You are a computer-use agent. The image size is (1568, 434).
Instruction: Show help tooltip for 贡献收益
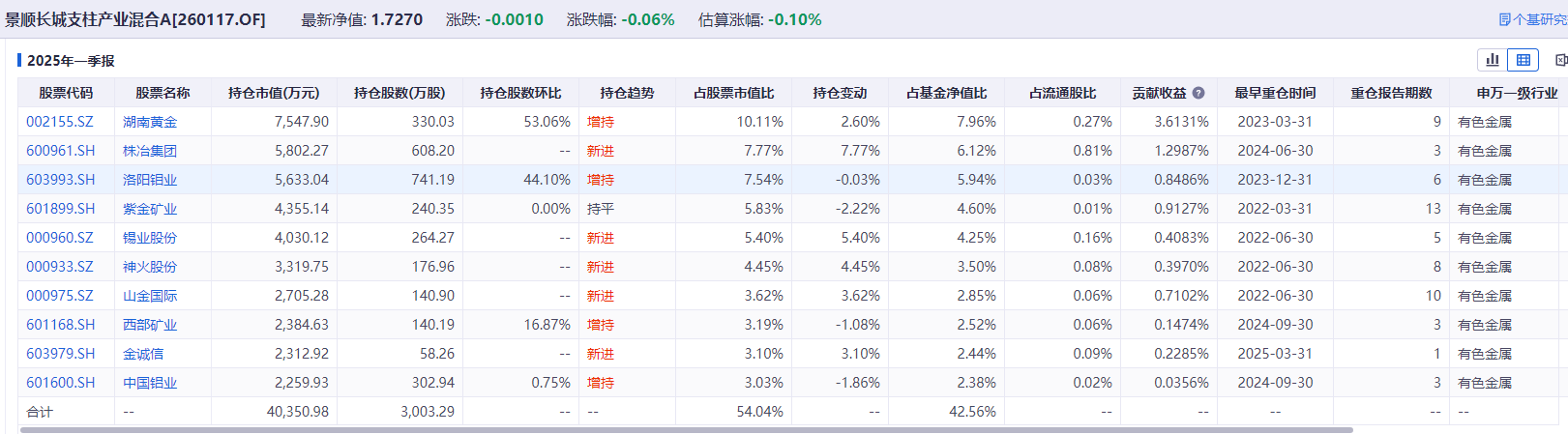(1198, 93)
